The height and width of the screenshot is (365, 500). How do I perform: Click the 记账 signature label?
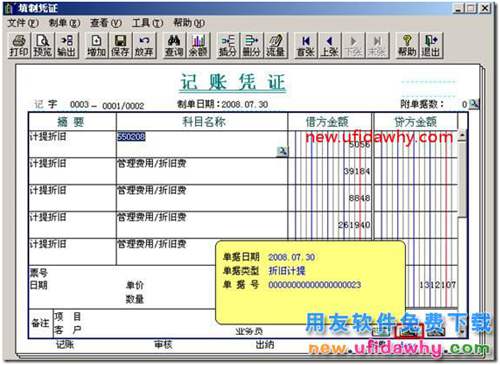pos(65,345)
